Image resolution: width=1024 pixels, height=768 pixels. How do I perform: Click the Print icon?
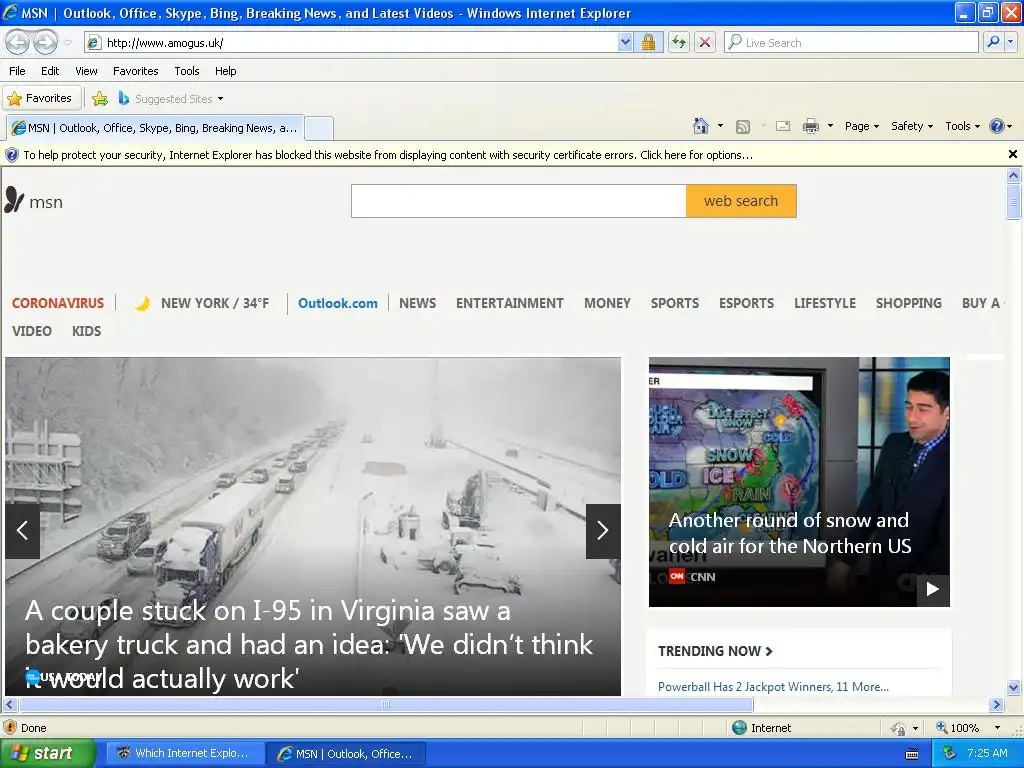(810, 126)
